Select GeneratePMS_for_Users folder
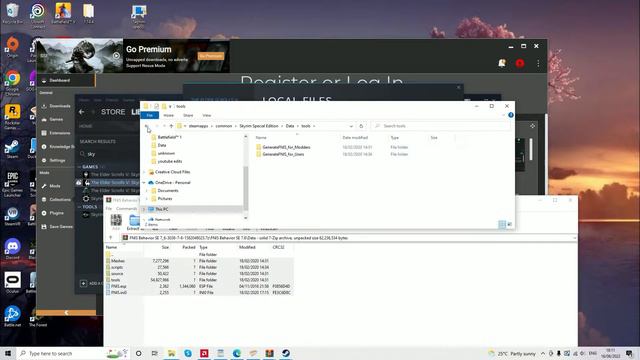Screen dimensions: 640x360 pyautogui.click(x=280, y=155)
